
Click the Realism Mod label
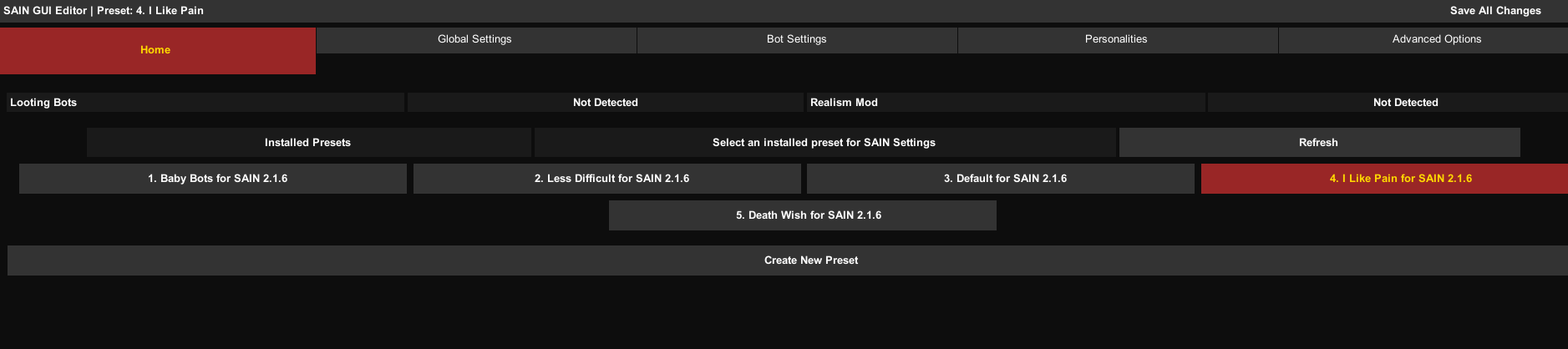click(x=844, y=103)
